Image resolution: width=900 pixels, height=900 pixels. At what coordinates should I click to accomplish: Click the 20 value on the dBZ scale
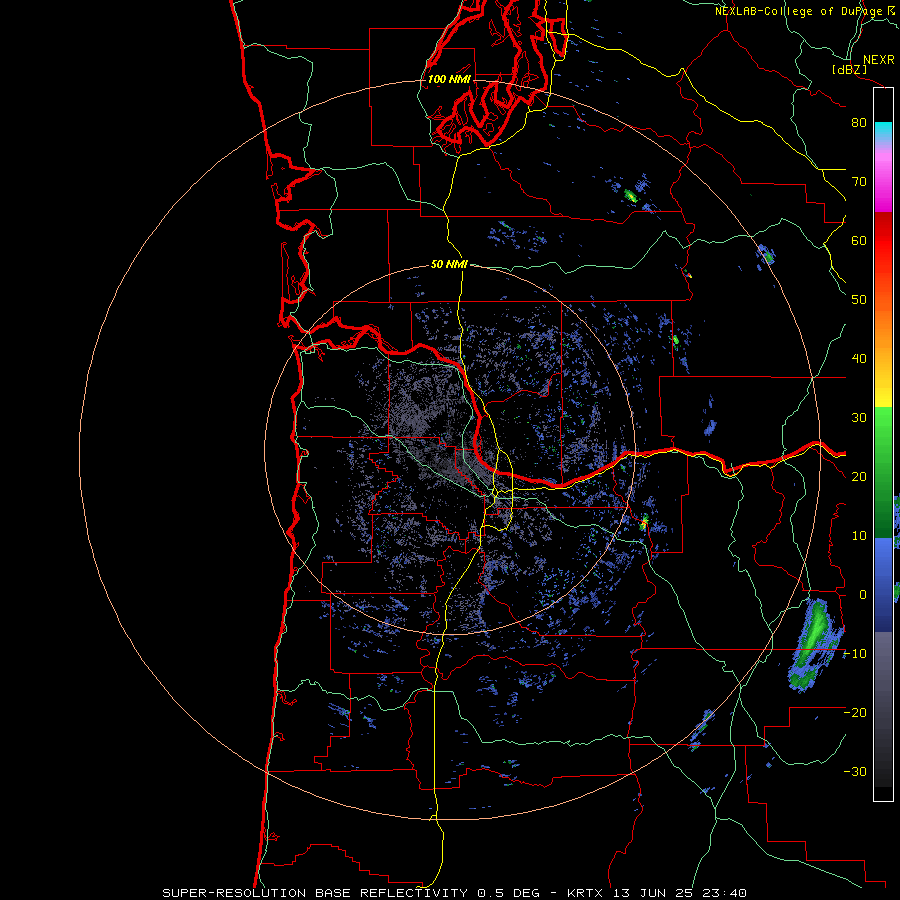[x=859, y=477]
